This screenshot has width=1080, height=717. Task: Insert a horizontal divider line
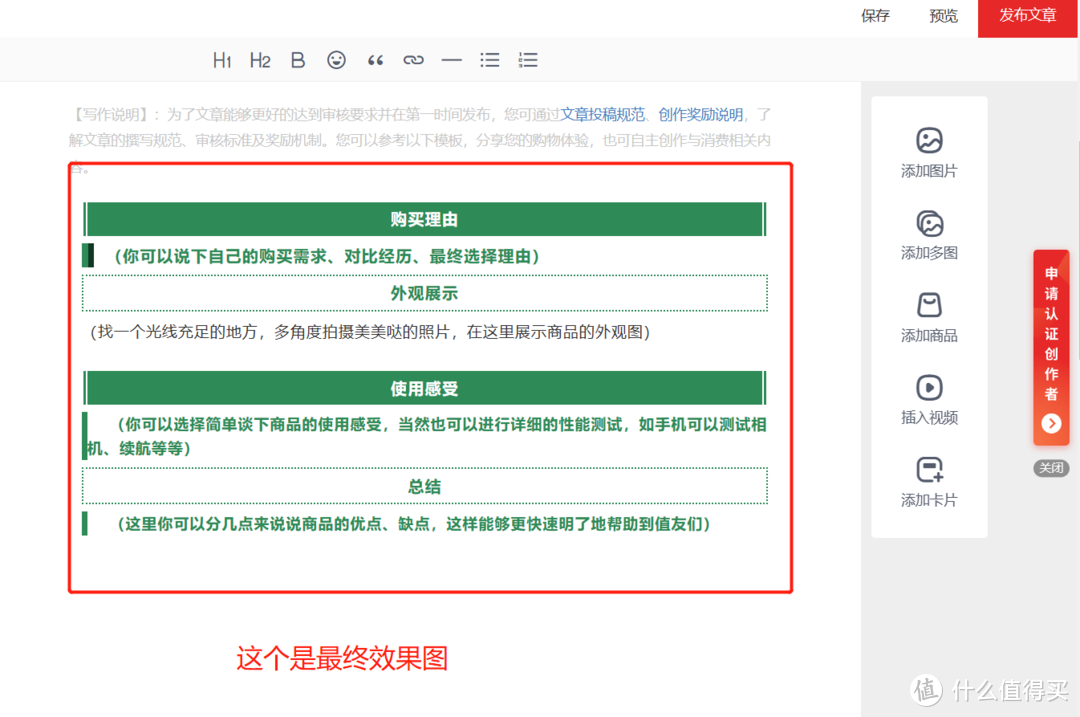[451, 61]
